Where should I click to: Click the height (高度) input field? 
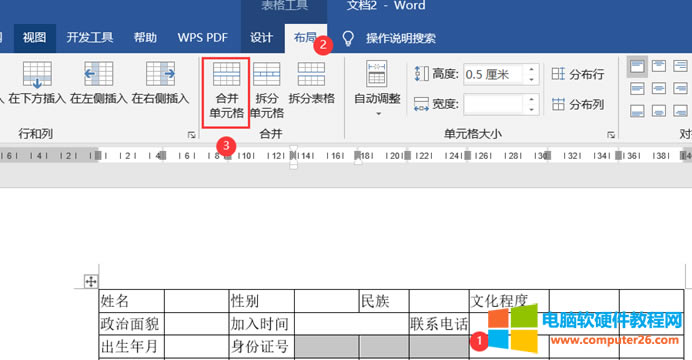click(x=493, y=74)
